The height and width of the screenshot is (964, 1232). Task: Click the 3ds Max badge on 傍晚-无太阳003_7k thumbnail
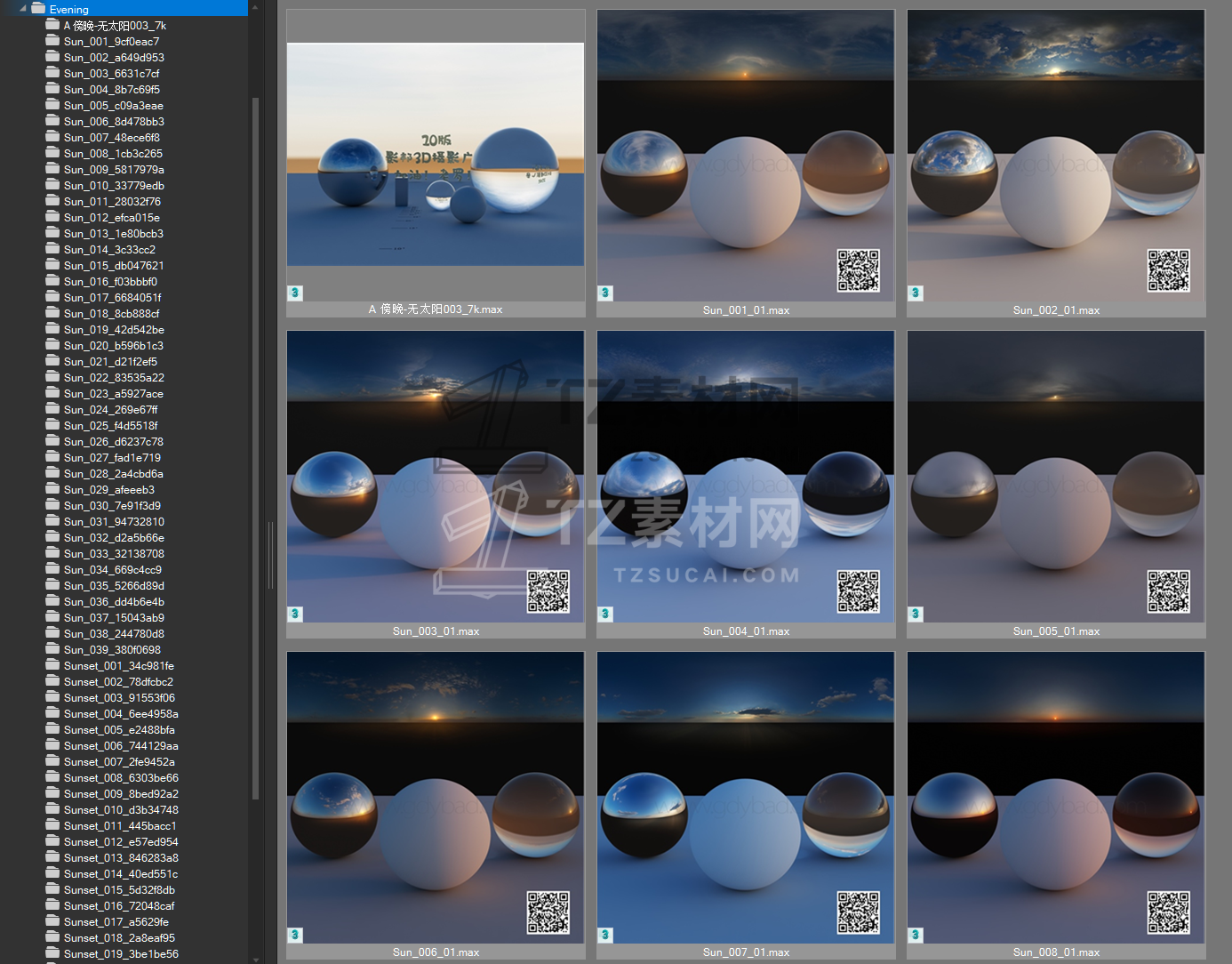[295, 293]
